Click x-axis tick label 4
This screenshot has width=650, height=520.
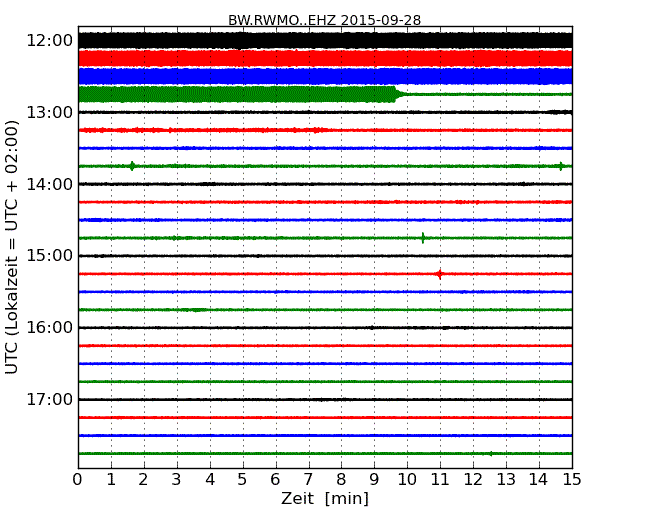tap(210, 480)
